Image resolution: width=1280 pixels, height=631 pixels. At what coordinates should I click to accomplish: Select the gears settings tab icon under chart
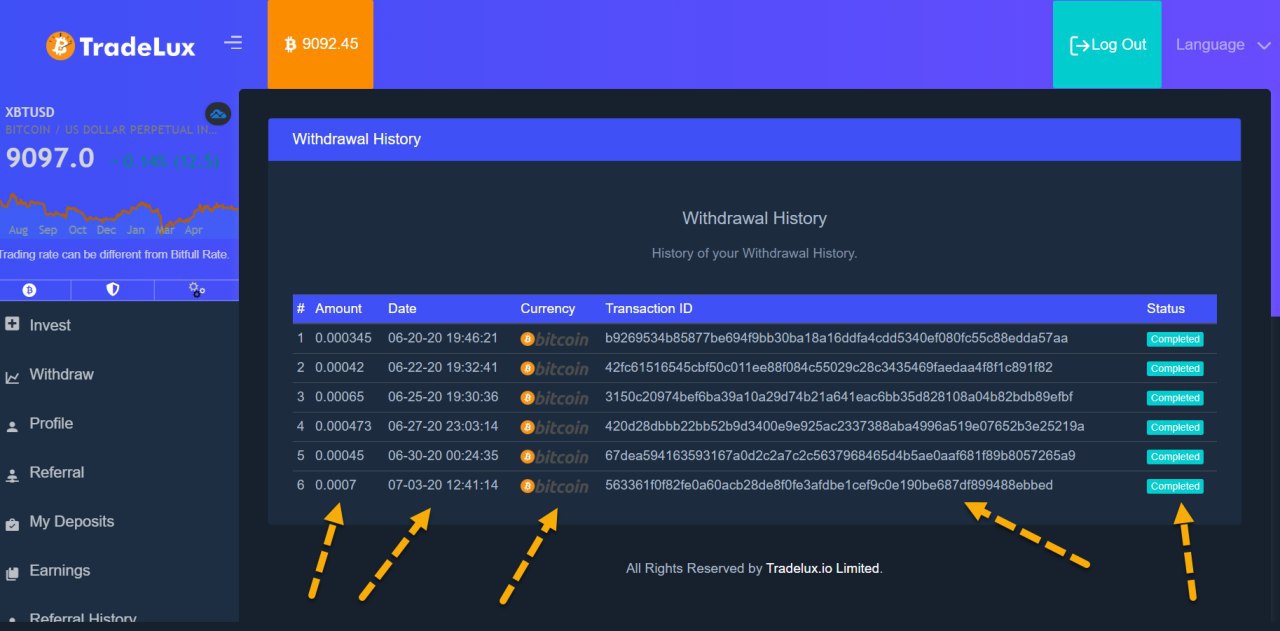197,290
